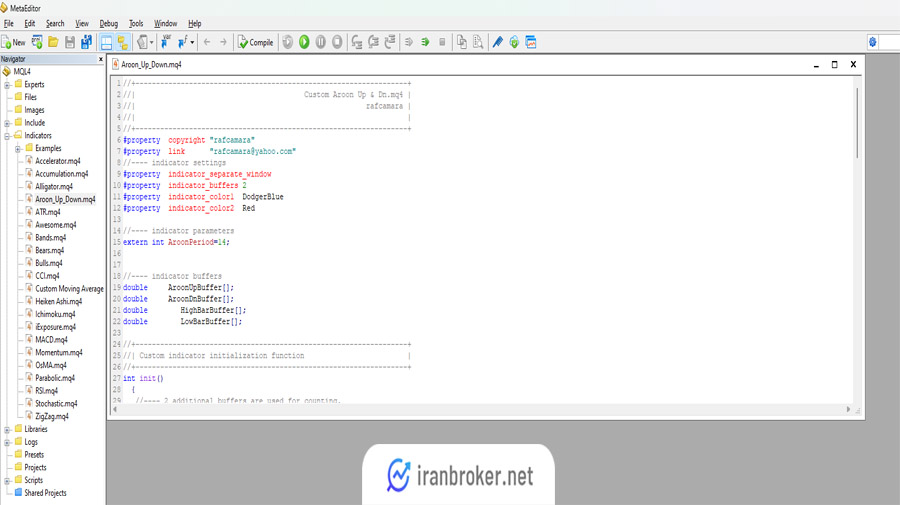Click the list functions (f) icon
The width and height of the screenshot is (900, 505).
183,42
